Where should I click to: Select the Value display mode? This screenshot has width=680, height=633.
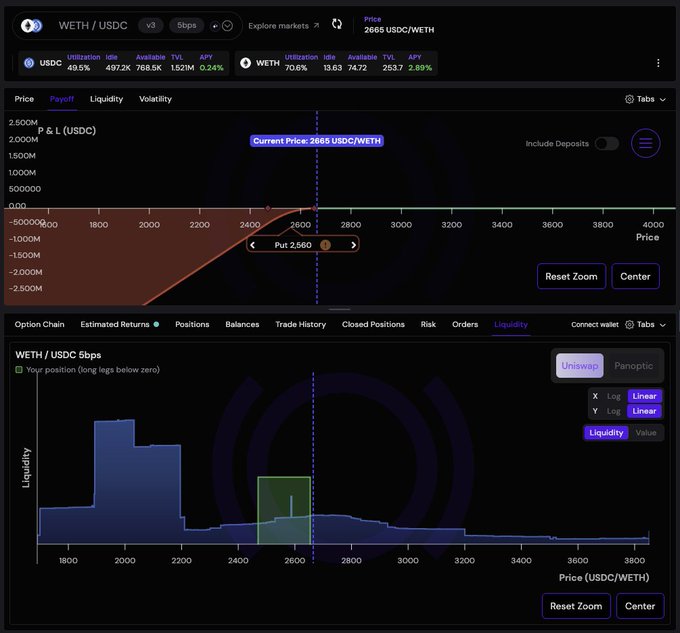click(646, 433)
